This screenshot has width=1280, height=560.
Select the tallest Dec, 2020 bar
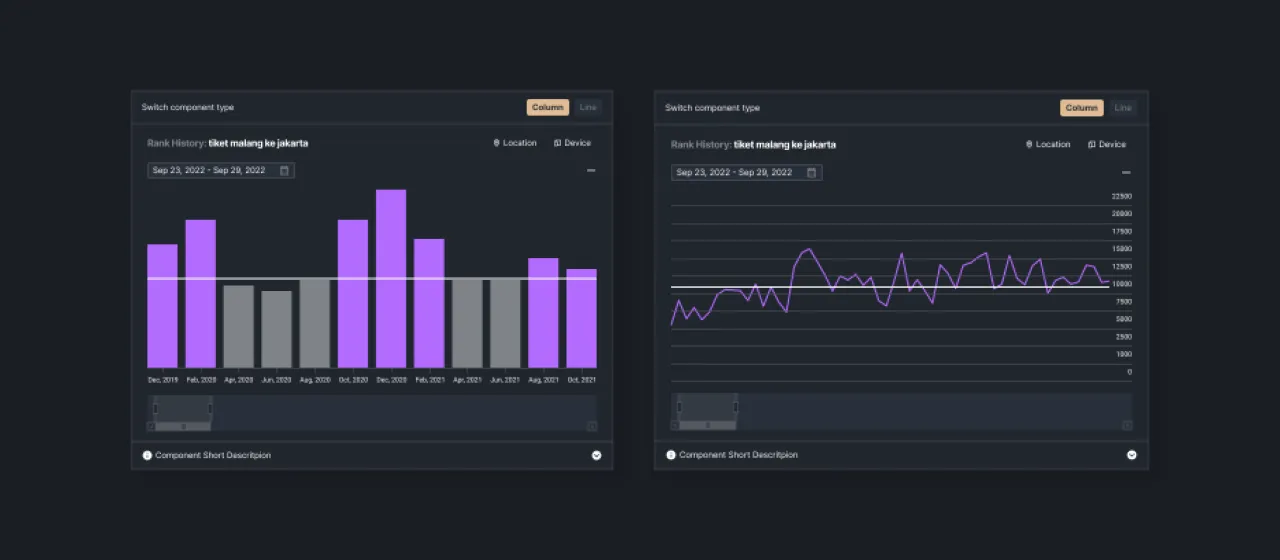pyautogui.click(x=391, y=279)
